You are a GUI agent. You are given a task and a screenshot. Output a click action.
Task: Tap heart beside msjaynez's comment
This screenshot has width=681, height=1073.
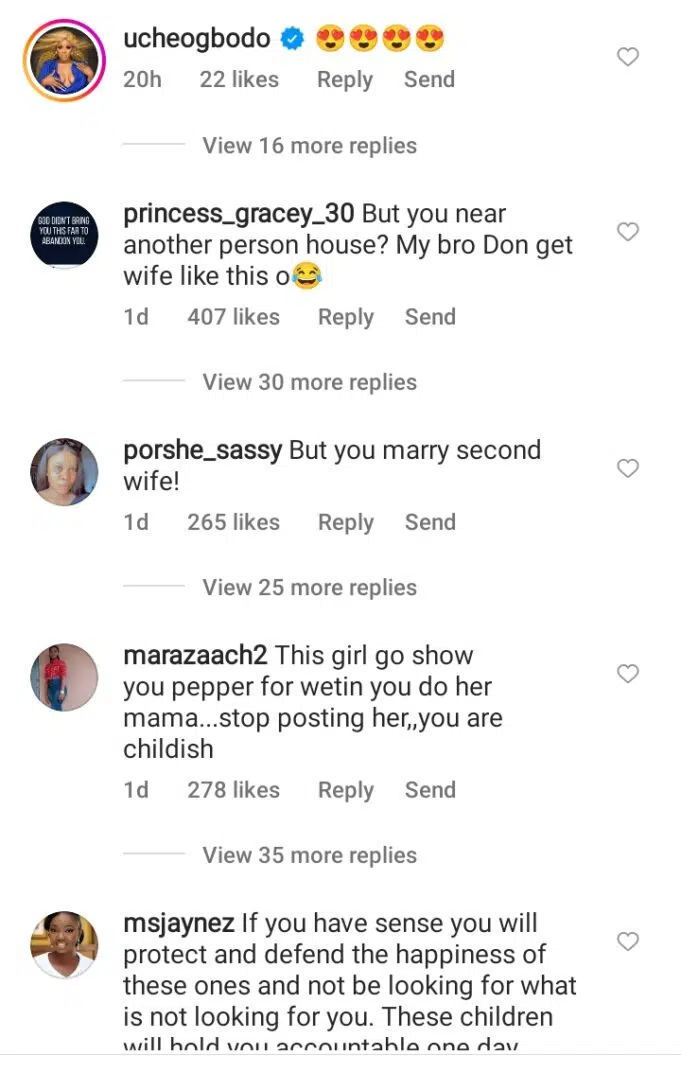click(x=627, y=941)
